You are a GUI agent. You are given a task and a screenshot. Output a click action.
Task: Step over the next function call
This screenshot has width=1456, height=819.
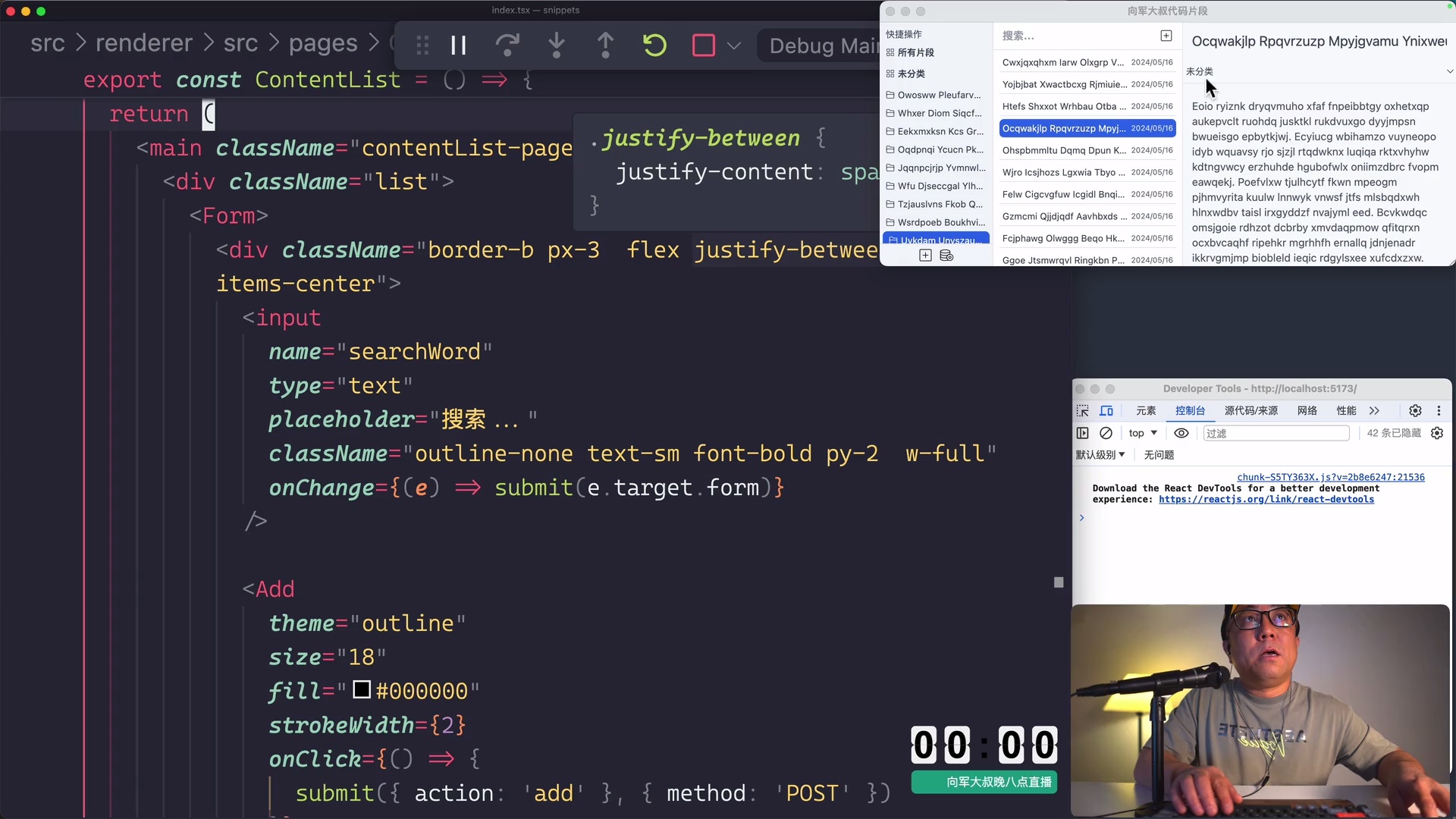(x=507, y=45)
